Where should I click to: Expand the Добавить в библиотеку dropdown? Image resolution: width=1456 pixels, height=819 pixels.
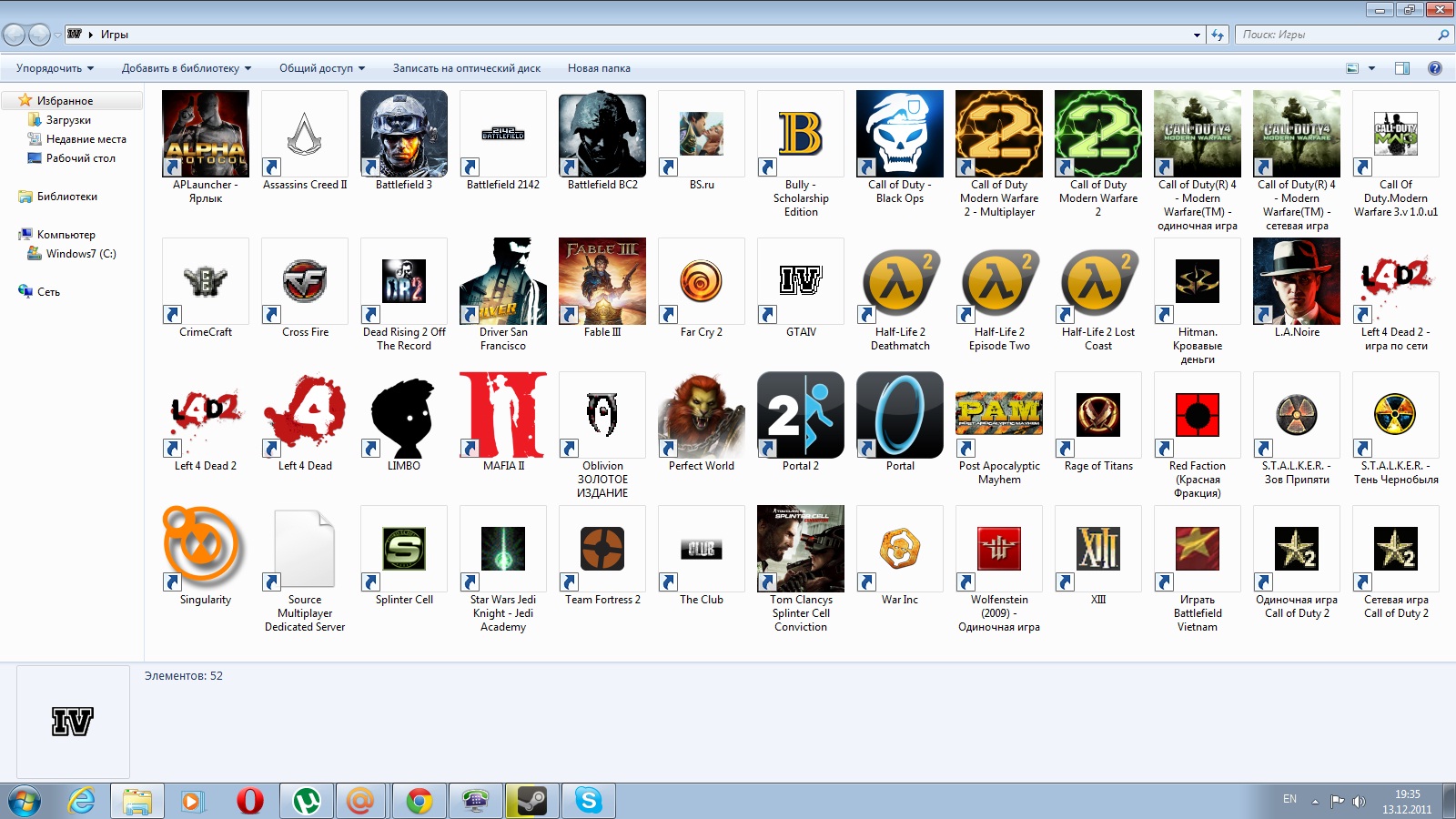186,68
